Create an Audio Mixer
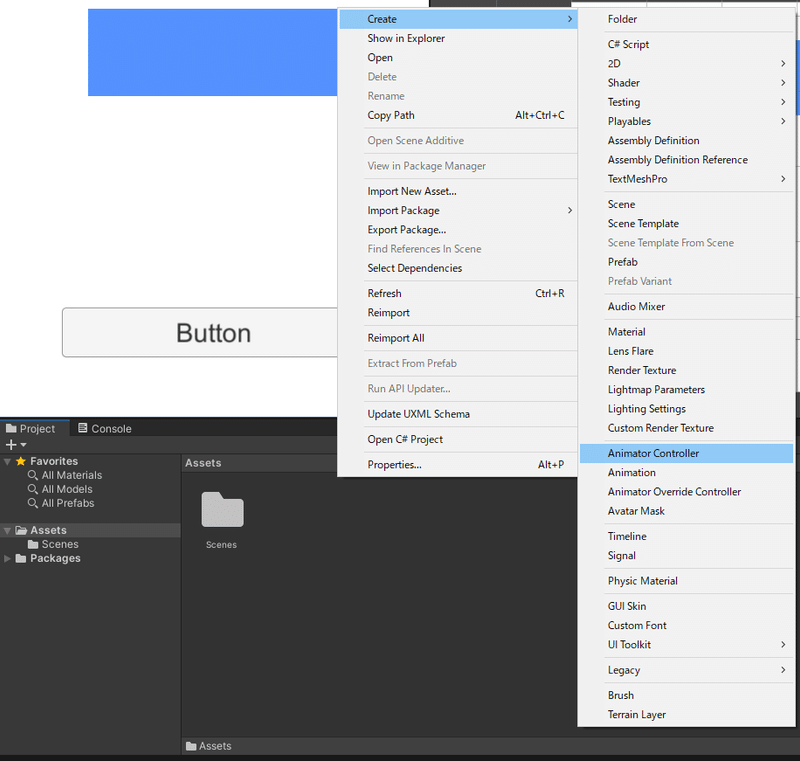 (x=686, y=307)
